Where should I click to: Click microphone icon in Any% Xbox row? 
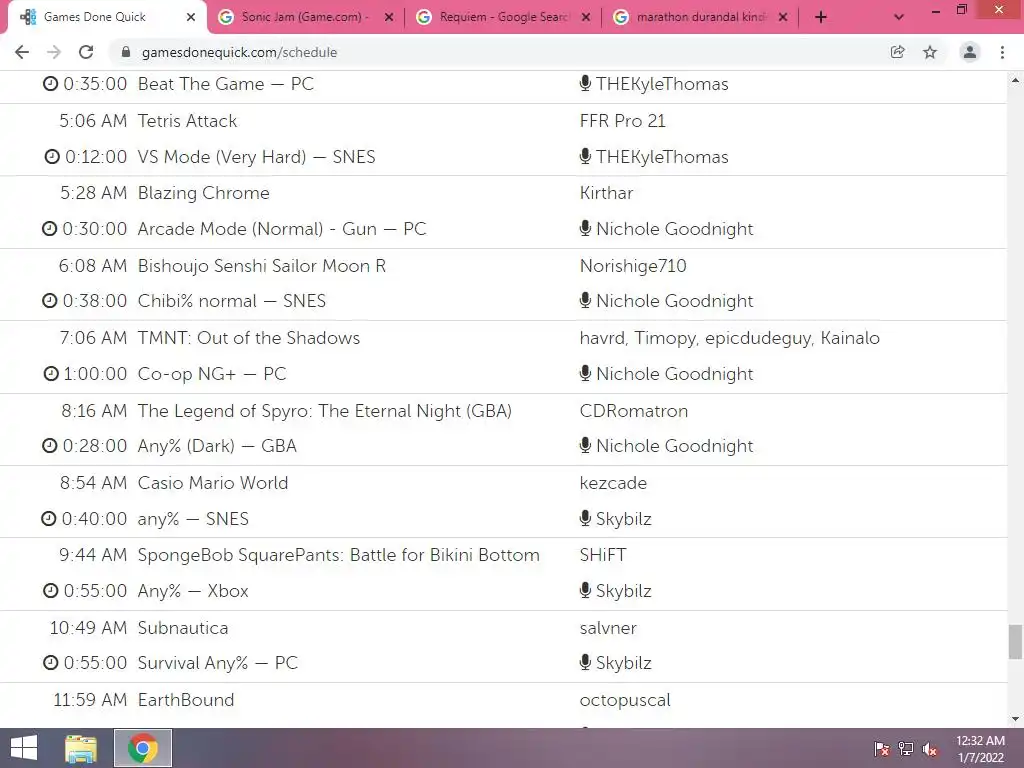click(585, 590)
